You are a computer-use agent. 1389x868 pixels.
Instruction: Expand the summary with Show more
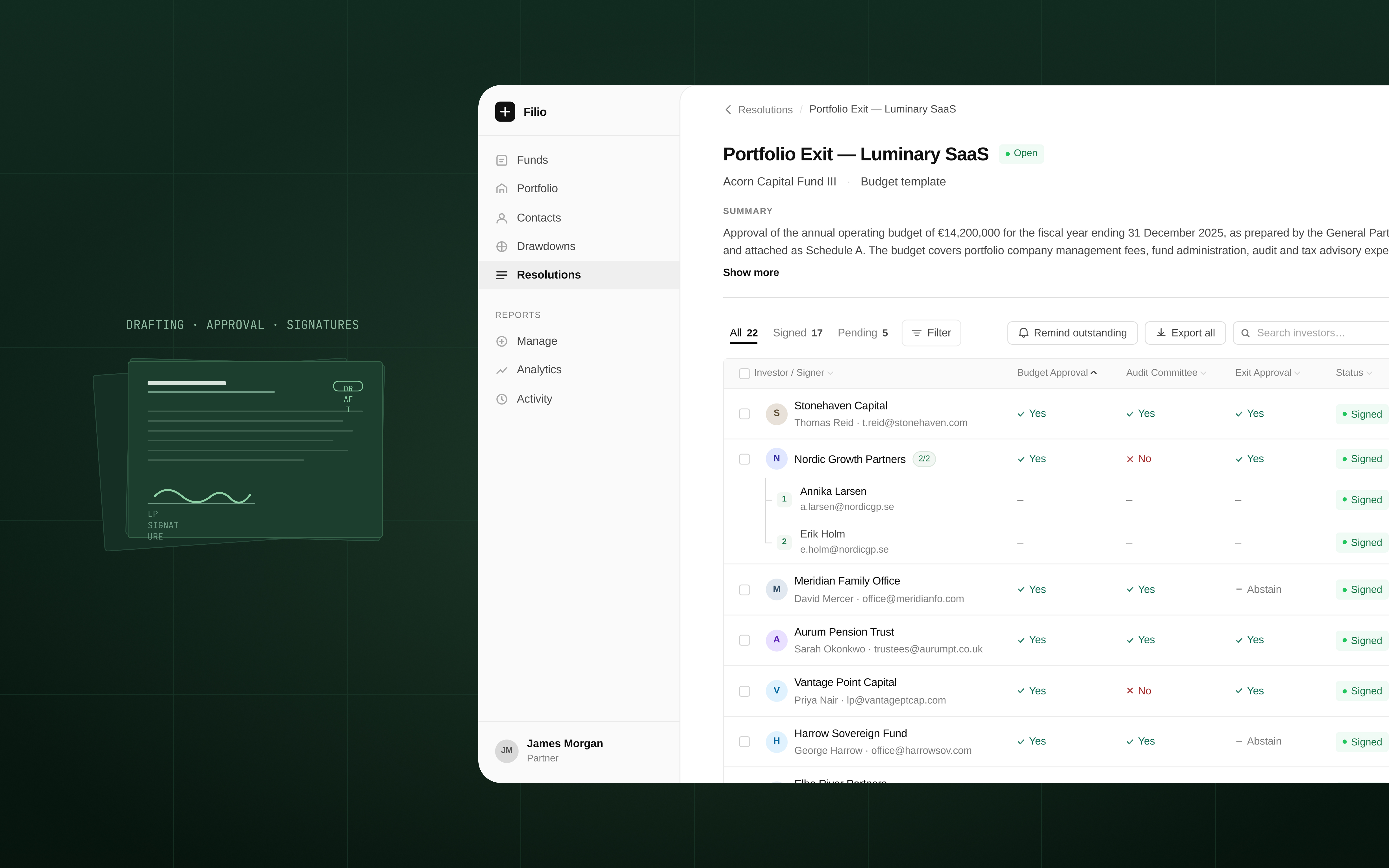(750, 273)
